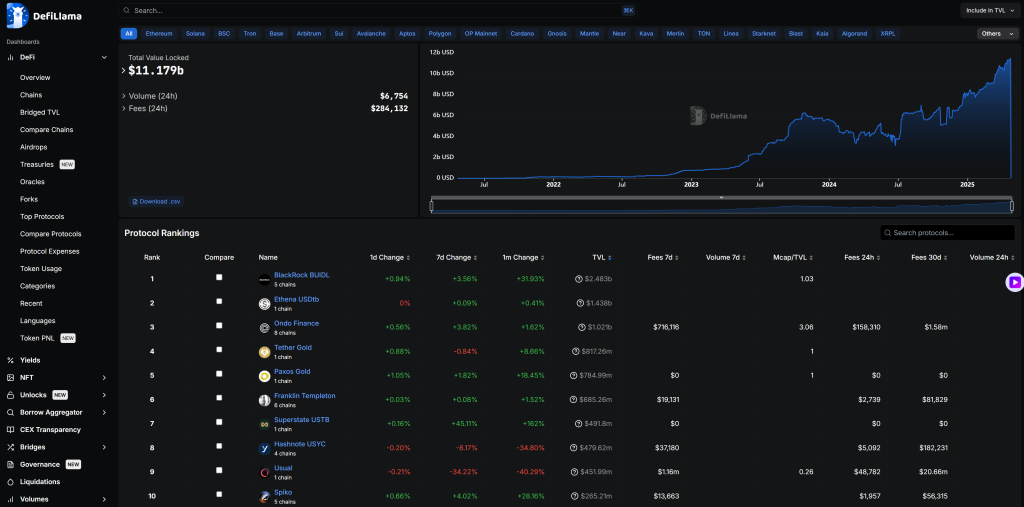1024x507 pixels.
Task: Click the Hashnote USYC protocol logo
Action: pos(264,449)
